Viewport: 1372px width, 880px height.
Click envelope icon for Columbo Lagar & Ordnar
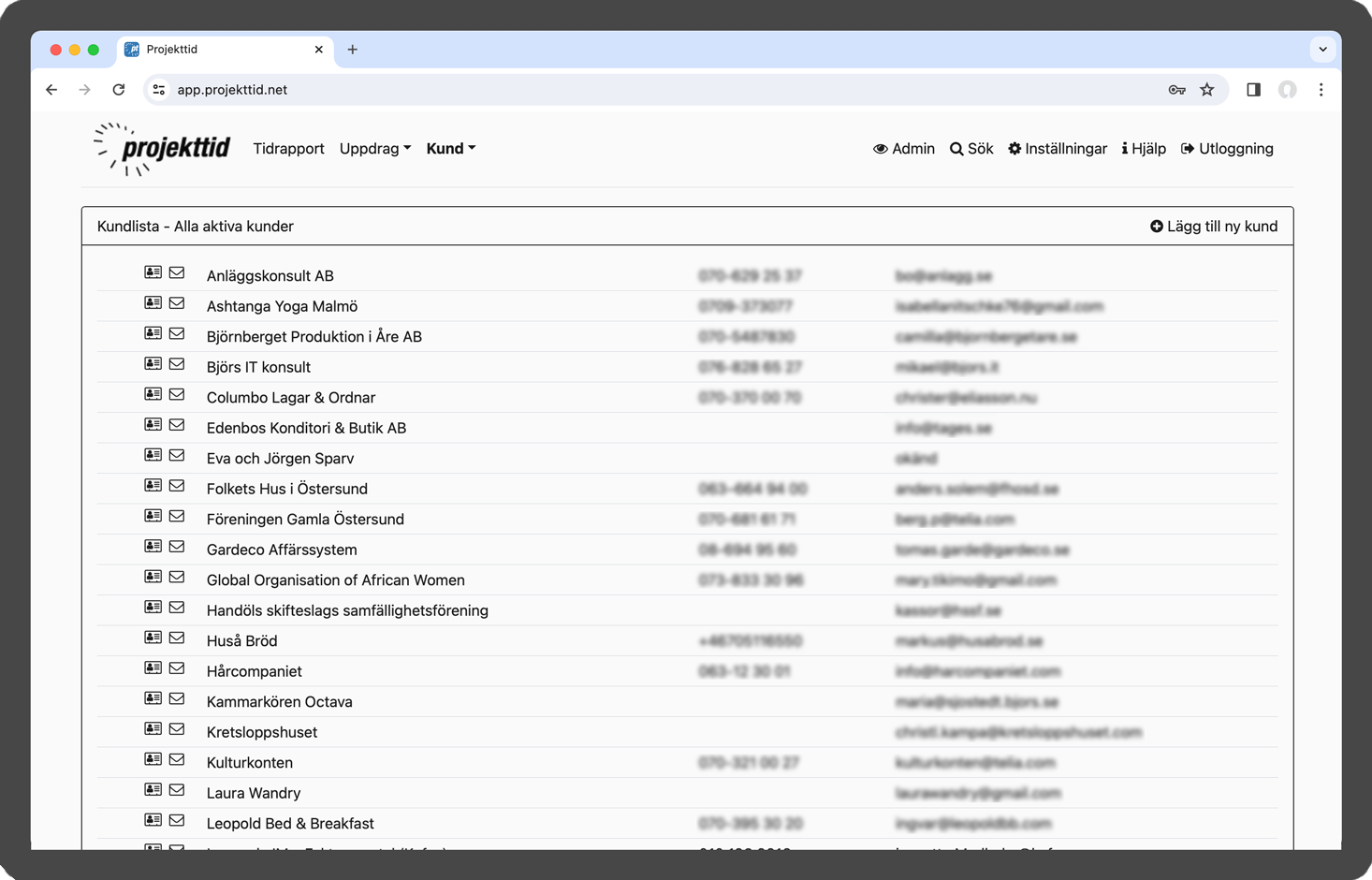click(x=177, y=394)
